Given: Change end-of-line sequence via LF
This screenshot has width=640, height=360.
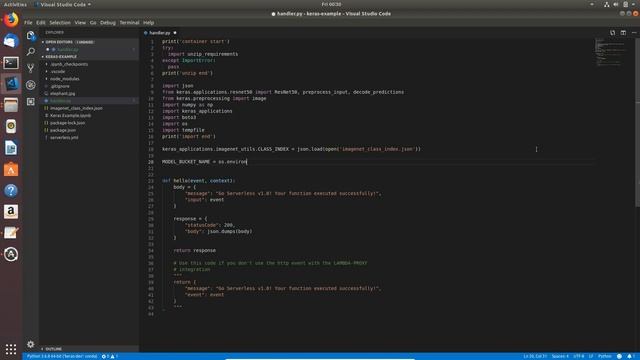Looking at the screenshot, I should [x=591, y=356].
